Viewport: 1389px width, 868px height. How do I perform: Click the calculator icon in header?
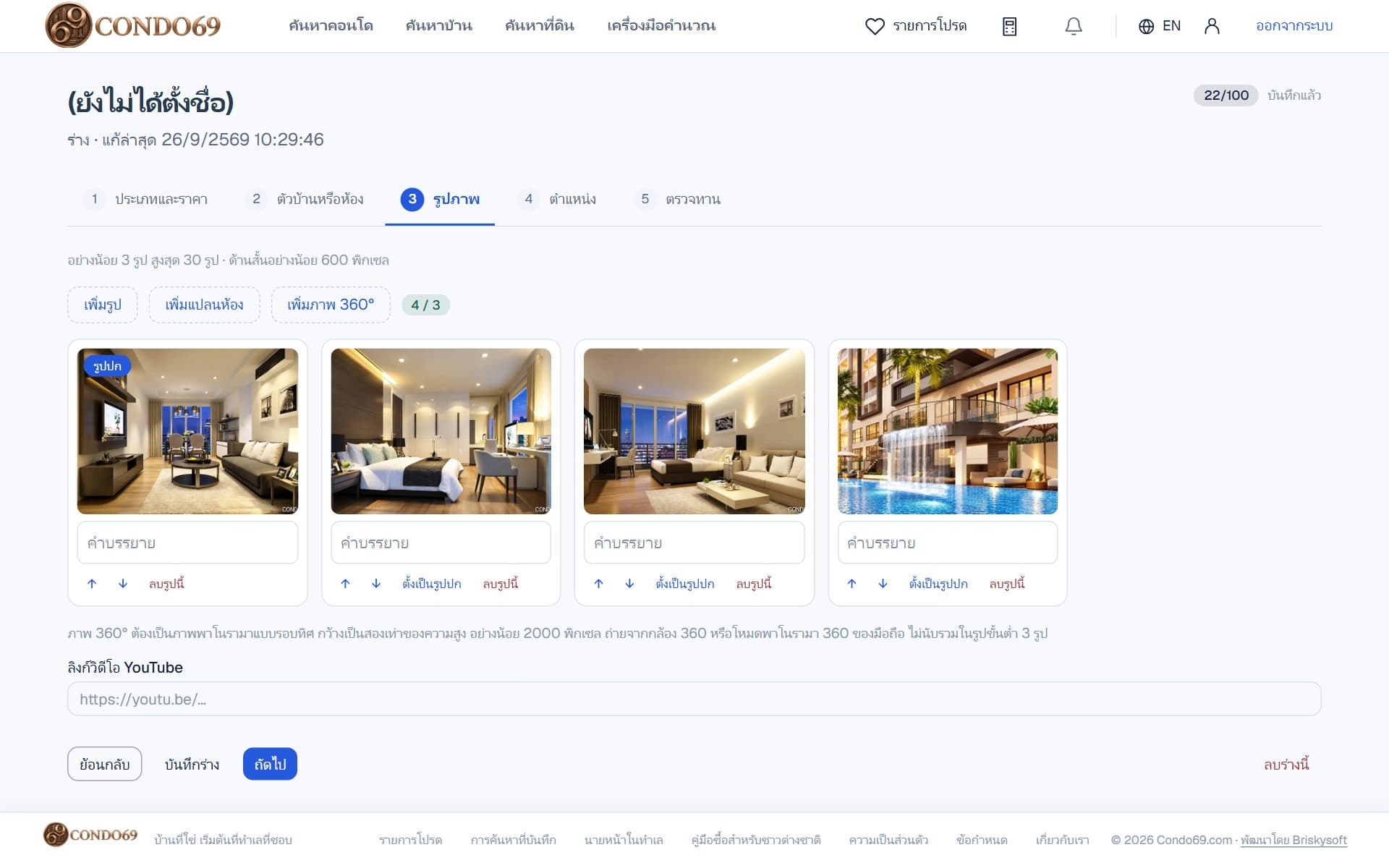coord(1010,26)
